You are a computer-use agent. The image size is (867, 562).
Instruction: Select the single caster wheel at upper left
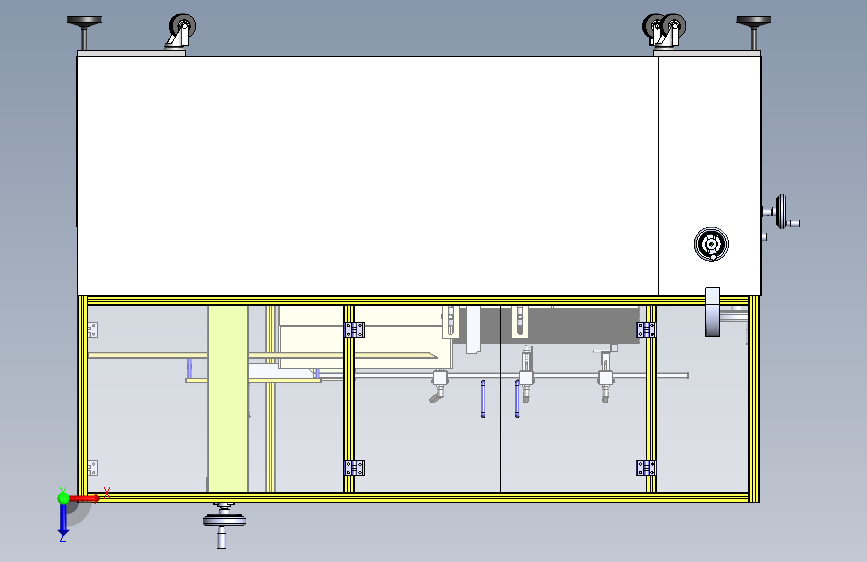pos(181,32)
